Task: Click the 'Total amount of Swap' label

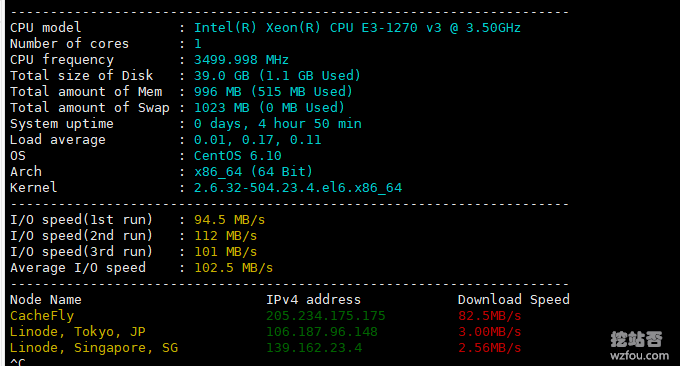Action: [x=90, y=108]
